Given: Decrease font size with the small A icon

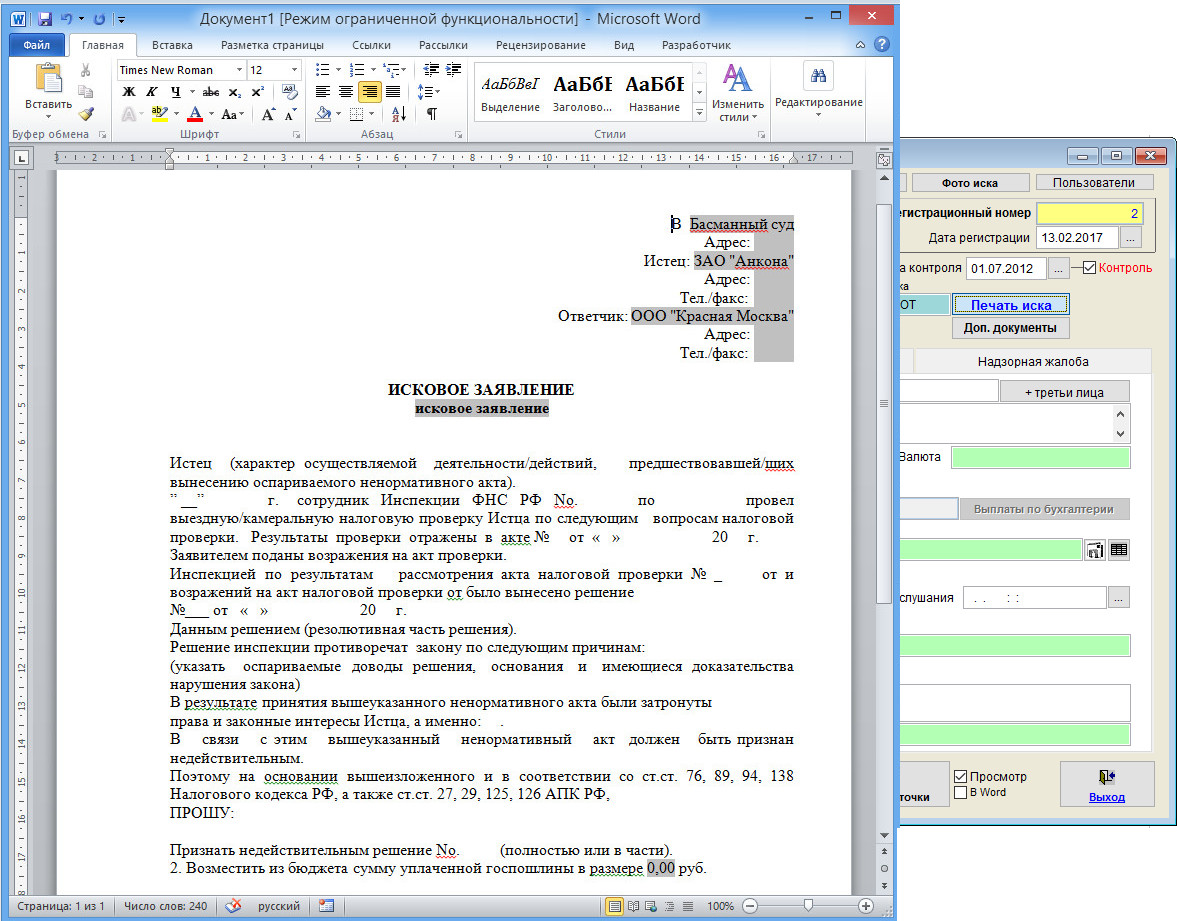Looking at the screenshot, I should click(290, 114).
